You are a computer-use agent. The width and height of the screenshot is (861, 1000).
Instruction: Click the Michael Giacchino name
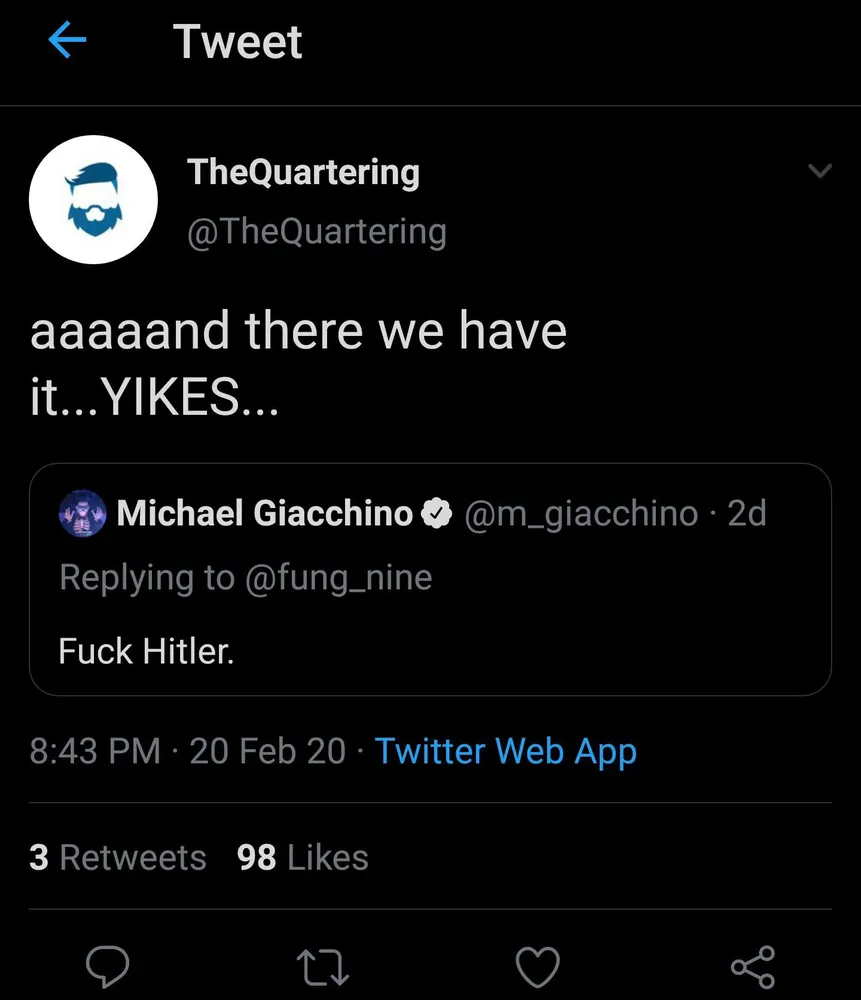265,513
